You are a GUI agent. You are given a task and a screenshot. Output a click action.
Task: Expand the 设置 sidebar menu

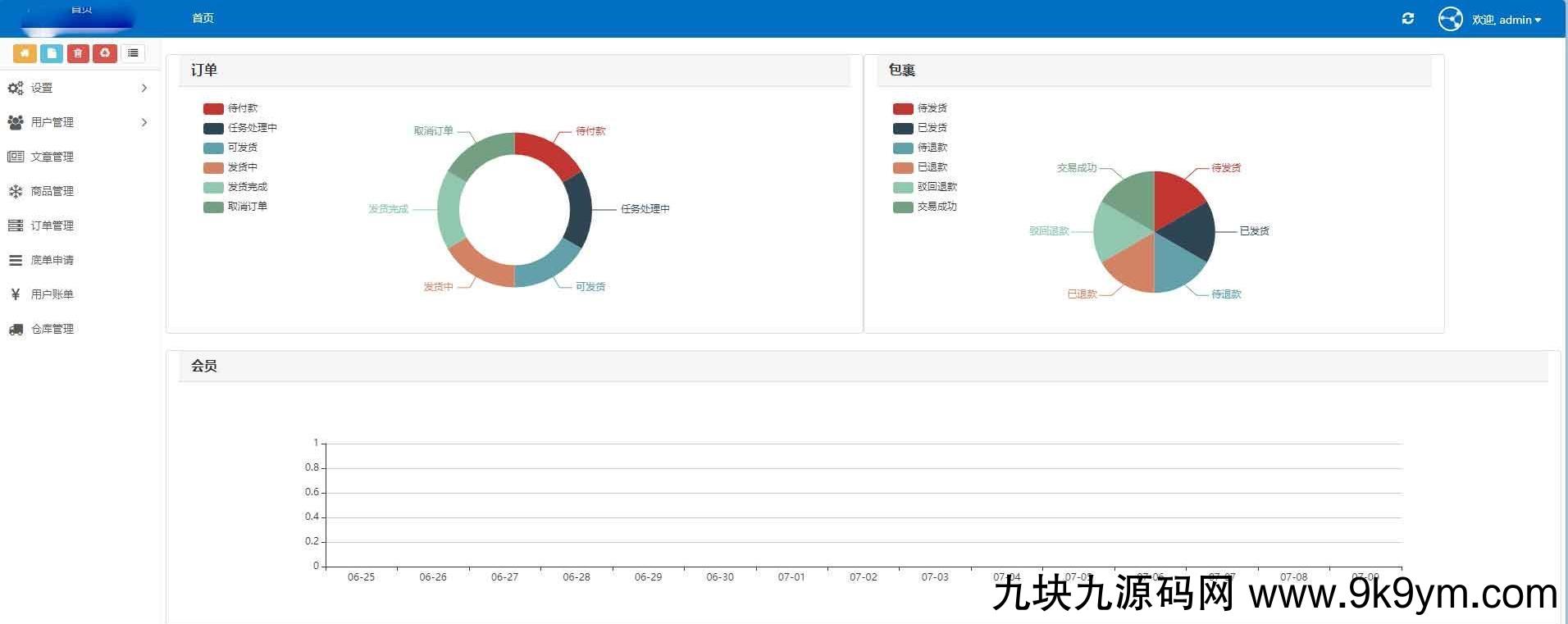point(78,88)
